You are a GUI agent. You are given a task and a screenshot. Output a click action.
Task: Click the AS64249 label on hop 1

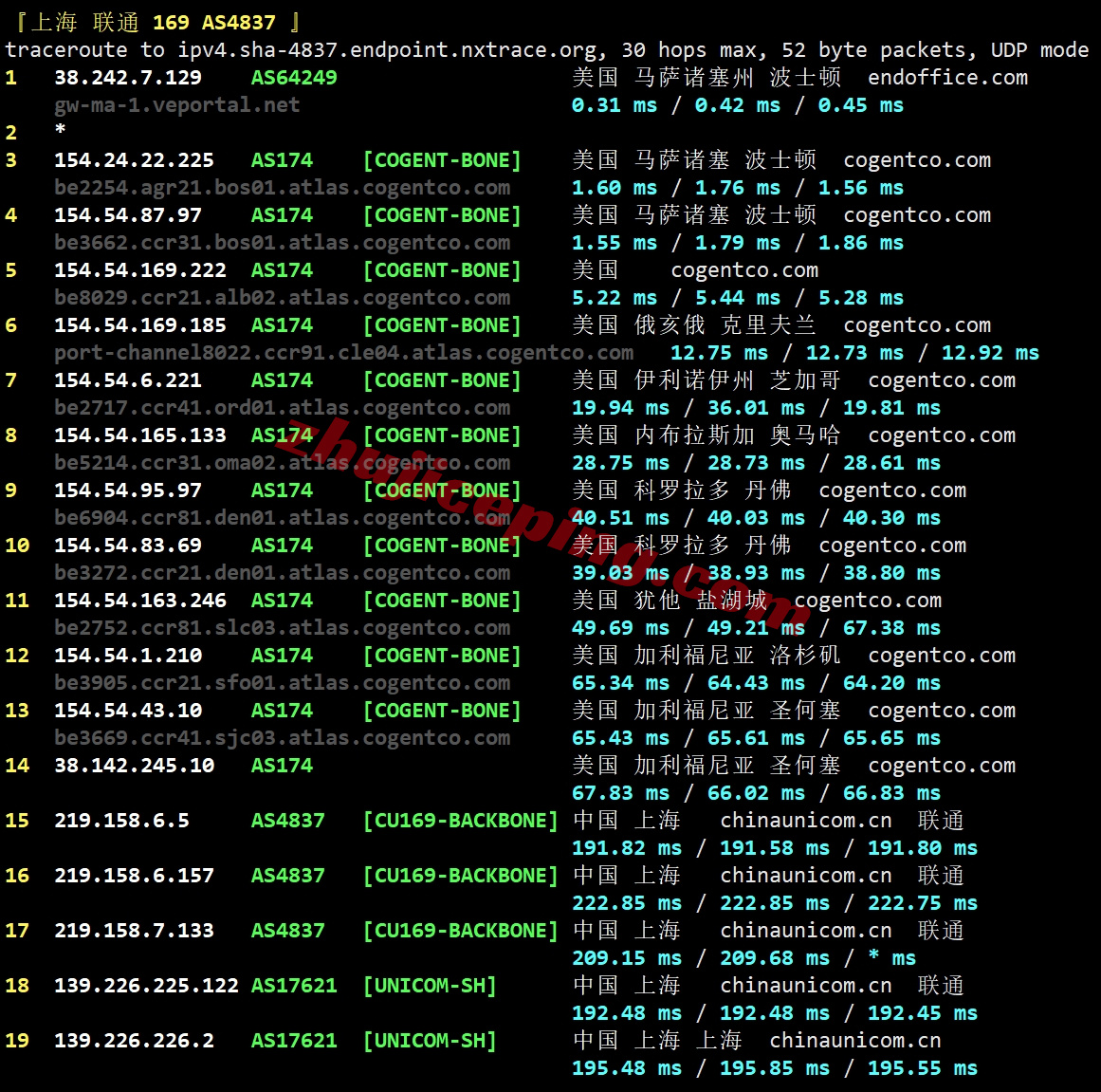[x=294, y=78]
